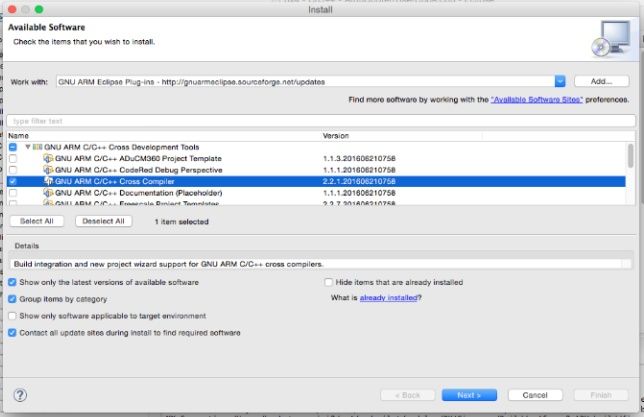Viewport: 644px width, 417px height.
Task: Enable Show only software applicable to target environment
Action: (x=12, y=316)
